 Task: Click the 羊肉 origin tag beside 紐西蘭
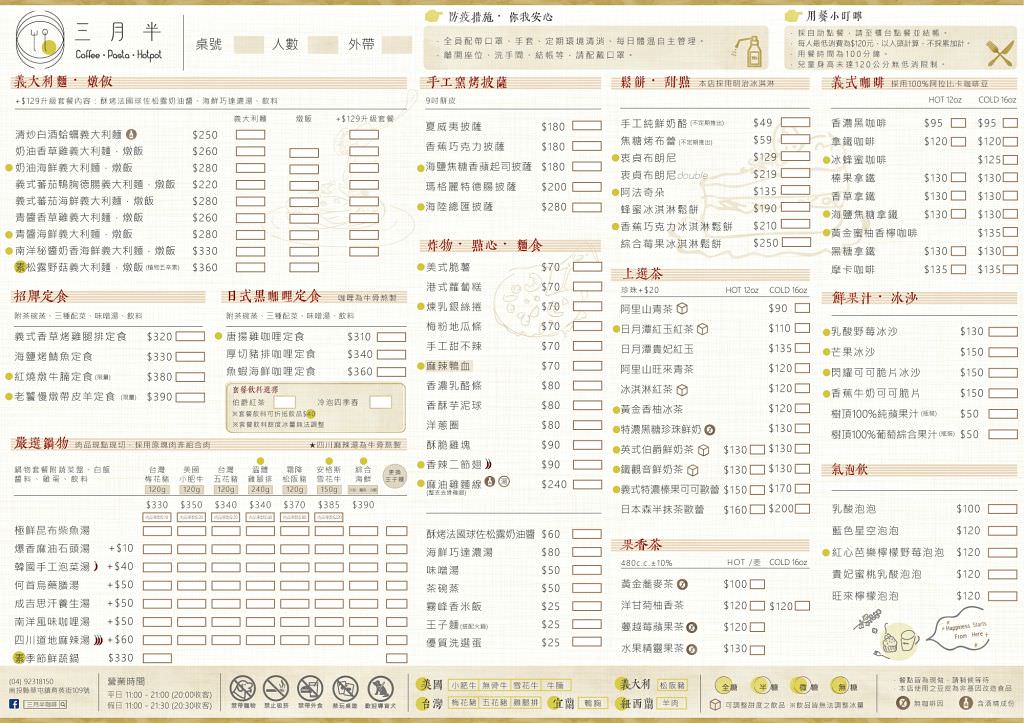pos(669,703)
